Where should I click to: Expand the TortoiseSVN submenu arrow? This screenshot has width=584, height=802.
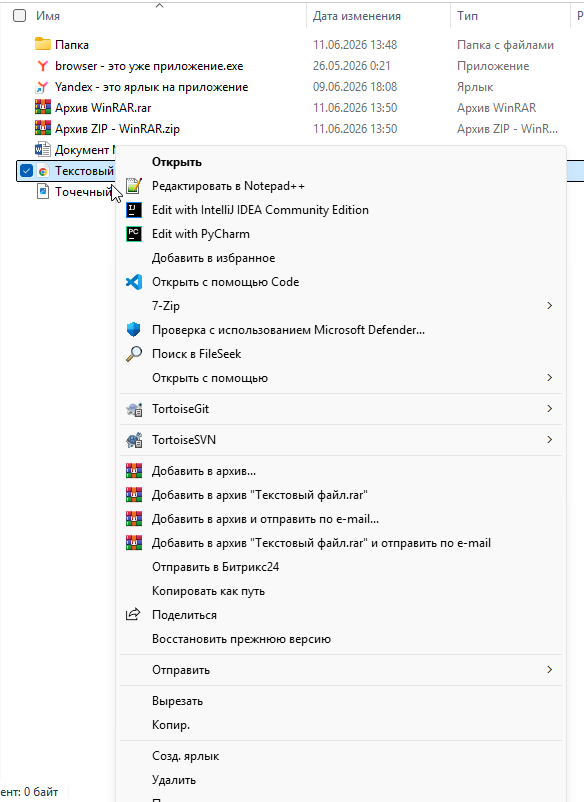pyautogui.click(x=550, y=440)
